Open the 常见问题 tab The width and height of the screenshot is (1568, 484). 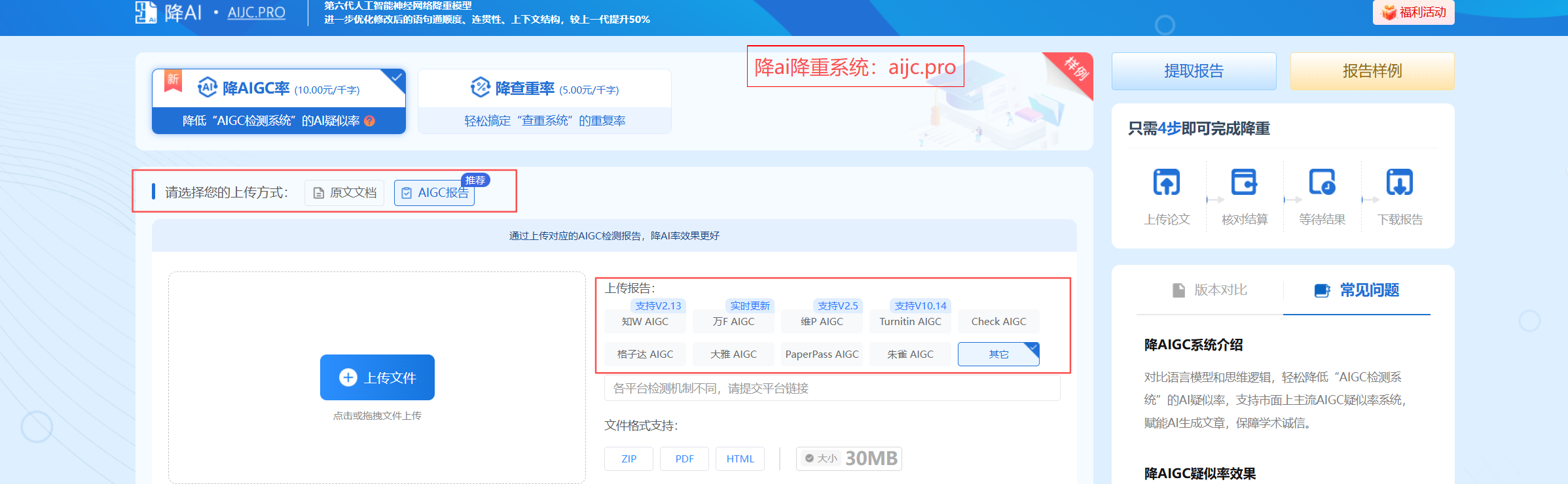point(1357,290)
